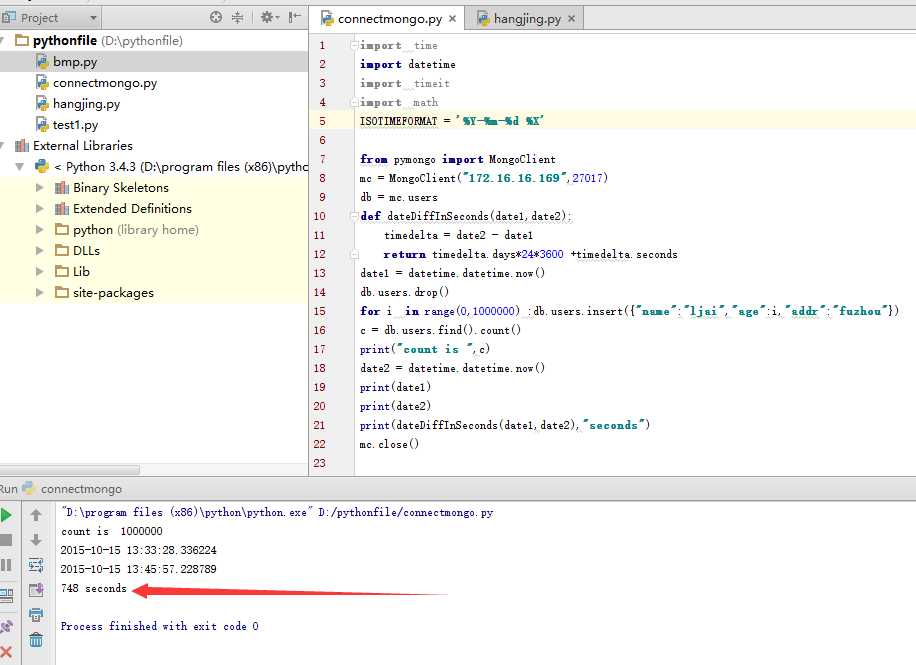Click the site-packages folder icon
Screen dimensions: 916x665
pos(62,292)
